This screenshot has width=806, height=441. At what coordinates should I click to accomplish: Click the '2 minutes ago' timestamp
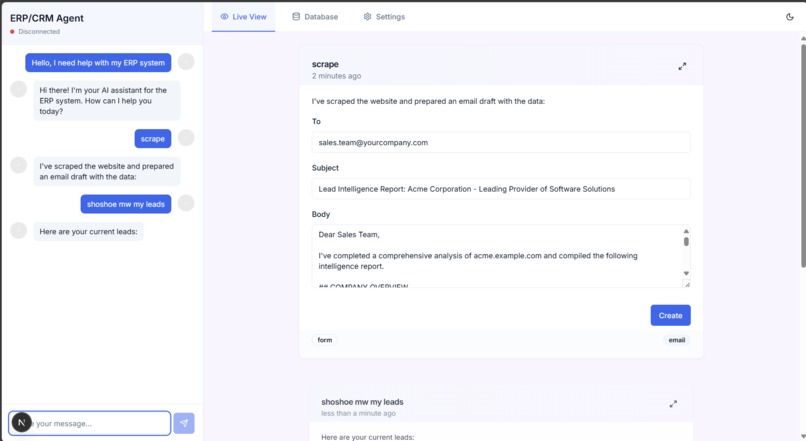tap(337, 76)
